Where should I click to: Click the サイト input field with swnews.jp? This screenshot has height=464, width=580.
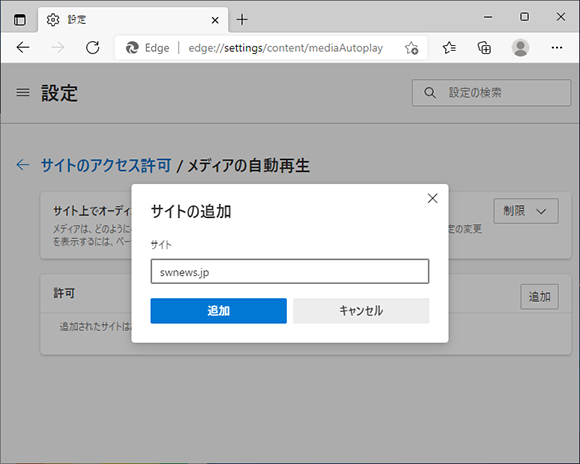pos(290,272)
